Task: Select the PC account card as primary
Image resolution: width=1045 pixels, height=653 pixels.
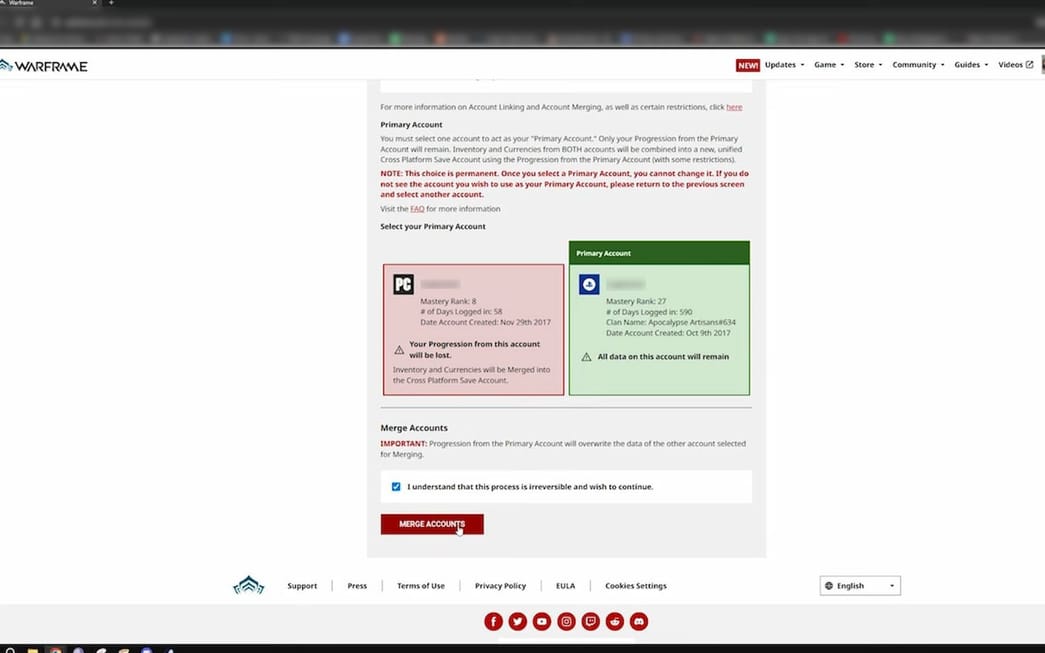Action: point(473,330)
